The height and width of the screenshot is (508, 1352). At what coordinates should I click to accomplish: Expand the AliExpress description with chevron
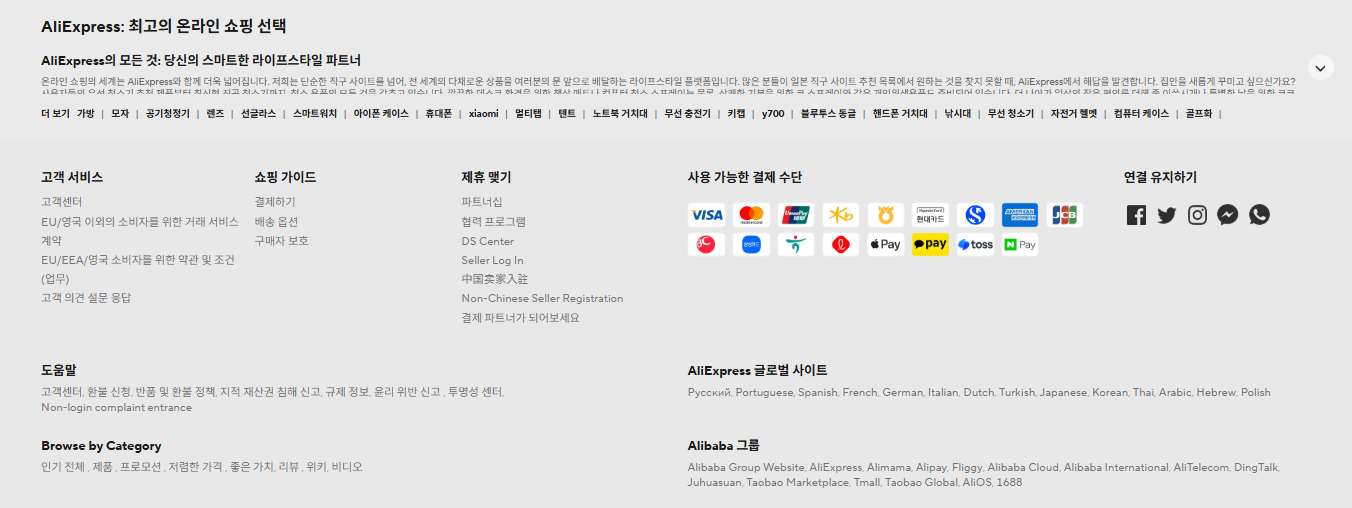pyautogui.click(x=1320, y=68)
